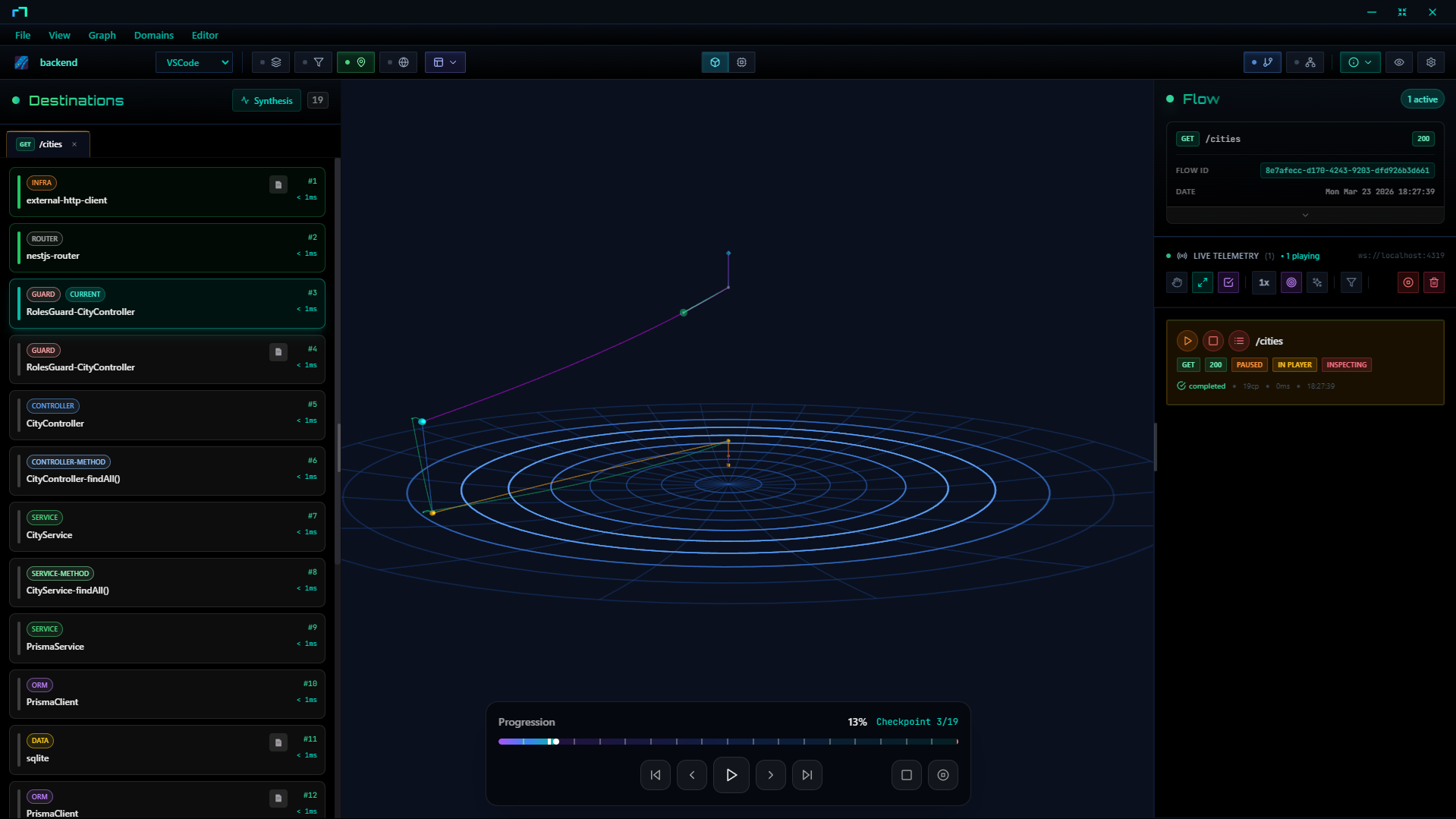Click the red record icon in Live Telemetry
This screenshot has width=1456, height=819.
(1407, 282)
